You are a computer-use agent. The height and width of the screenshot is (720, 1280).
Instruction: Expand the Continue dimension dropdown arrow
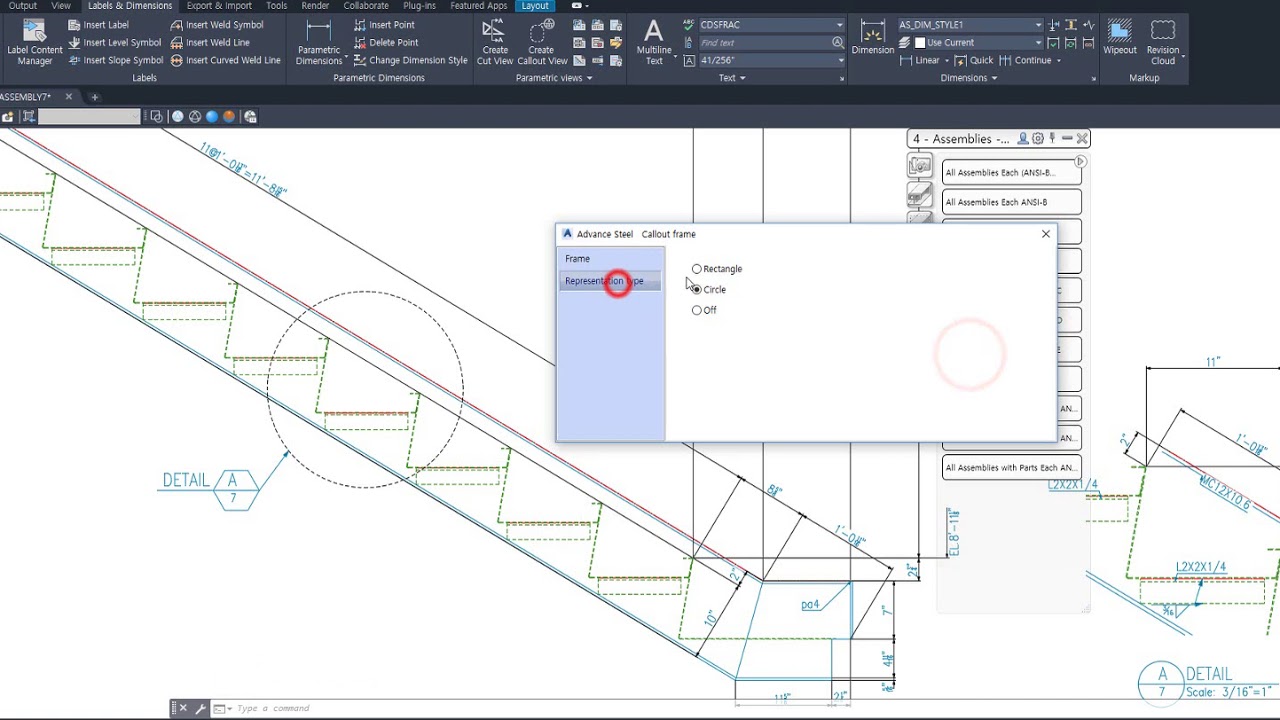1059,60
